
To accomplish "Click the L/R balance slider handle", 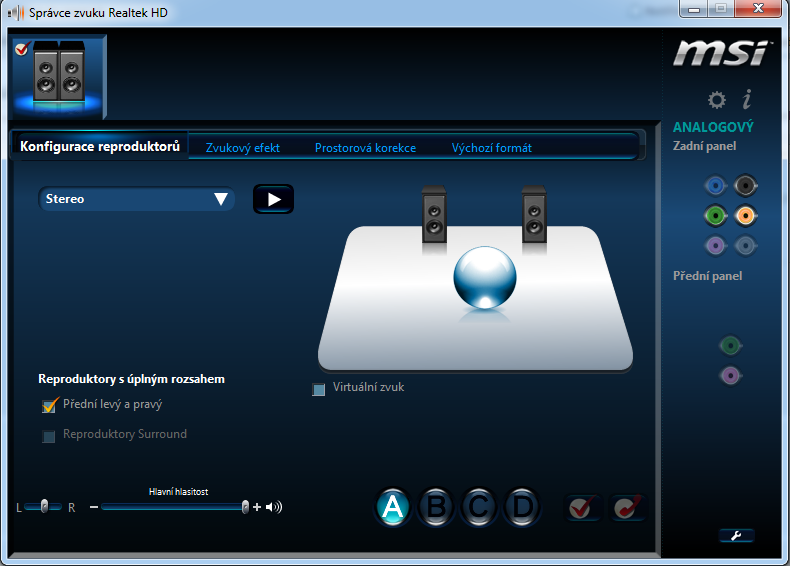I will point(44,506).
